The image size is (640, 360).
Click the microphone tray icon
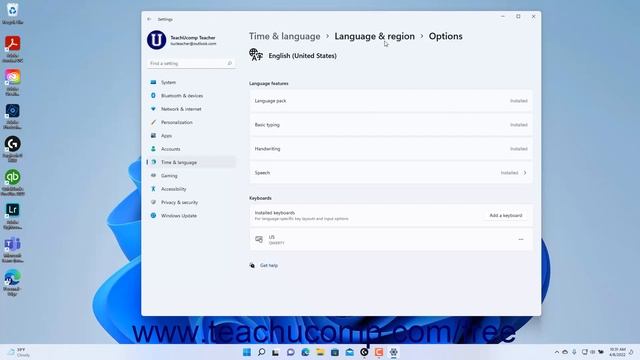[574, 352]
